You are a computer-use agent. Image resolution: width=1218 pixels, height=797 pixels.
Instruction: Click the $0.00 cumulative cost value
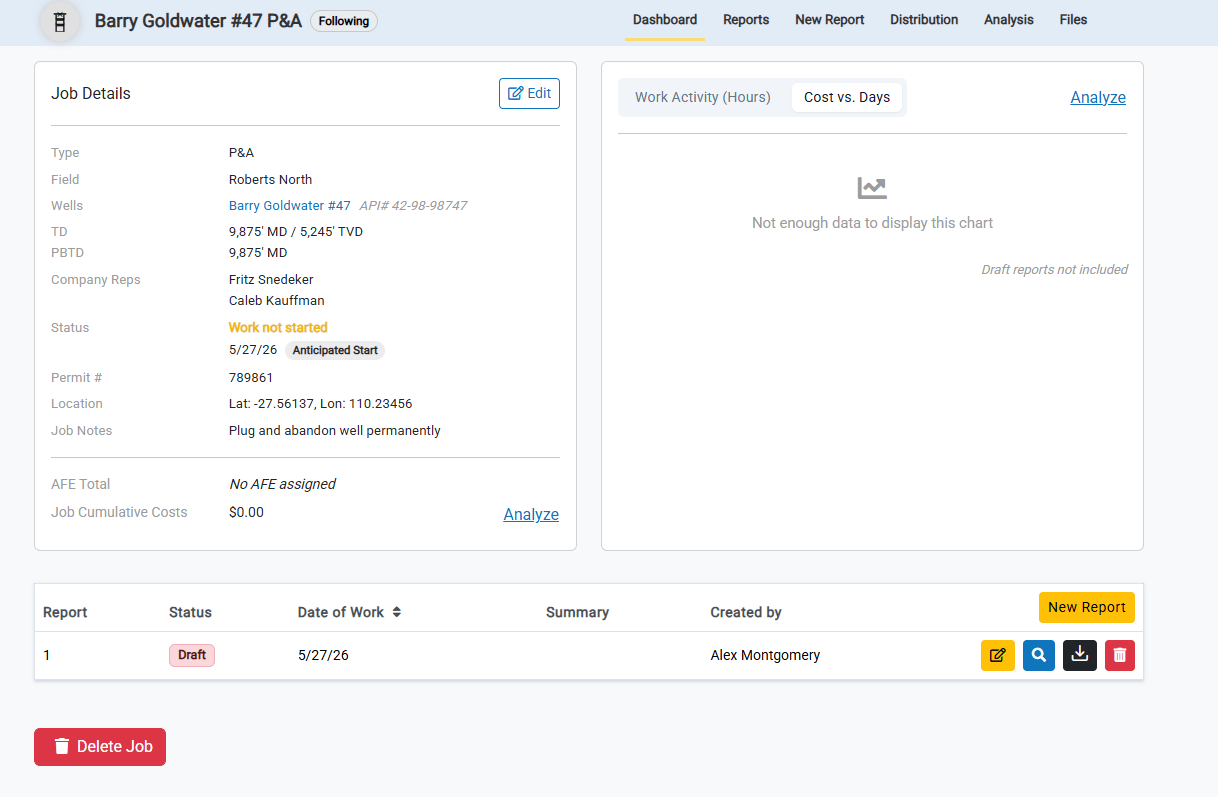[246, 512]
